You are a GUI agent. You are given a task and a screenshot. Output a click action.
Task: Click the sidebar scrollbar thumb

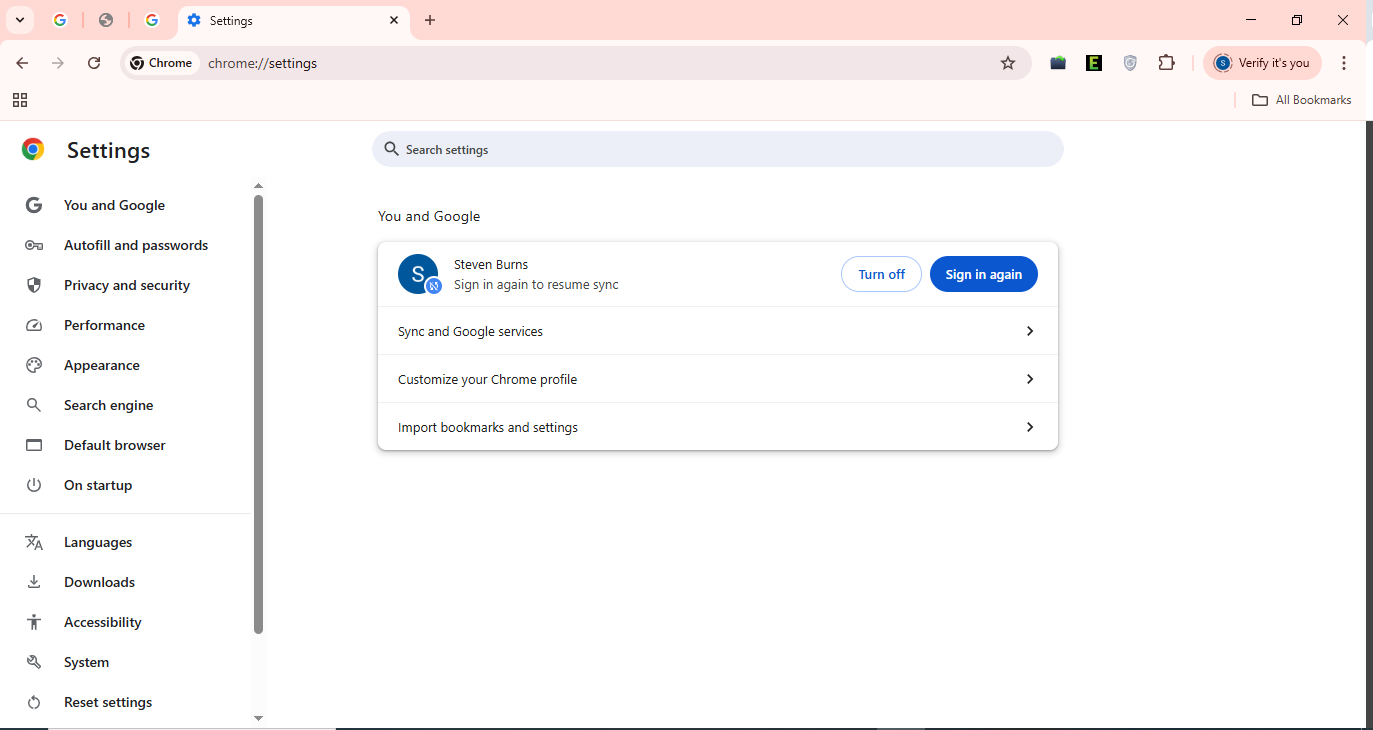tap(258, 414)
